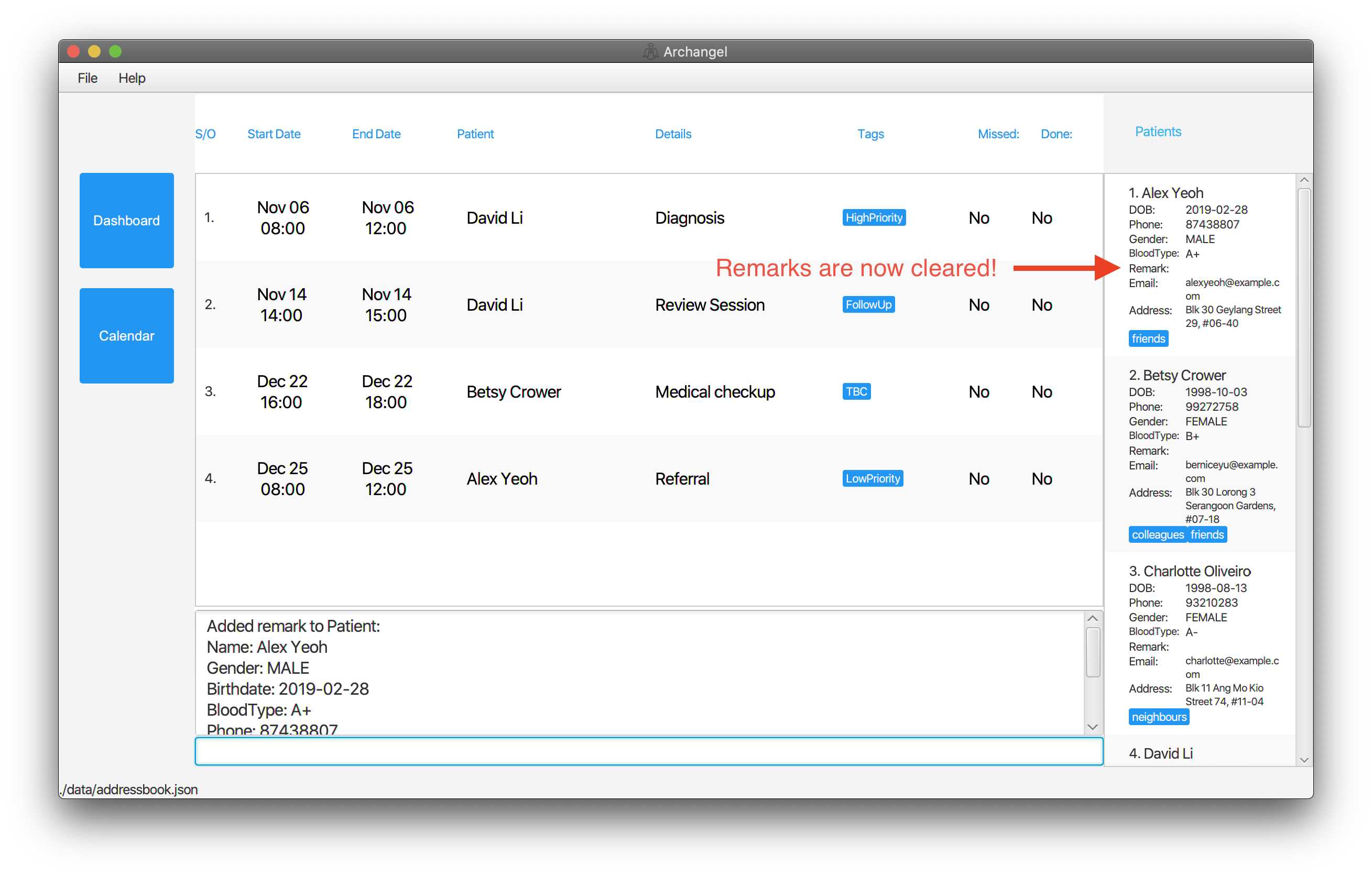Click Betsy Crower's phone 99272758

[x=1211, y=407]
